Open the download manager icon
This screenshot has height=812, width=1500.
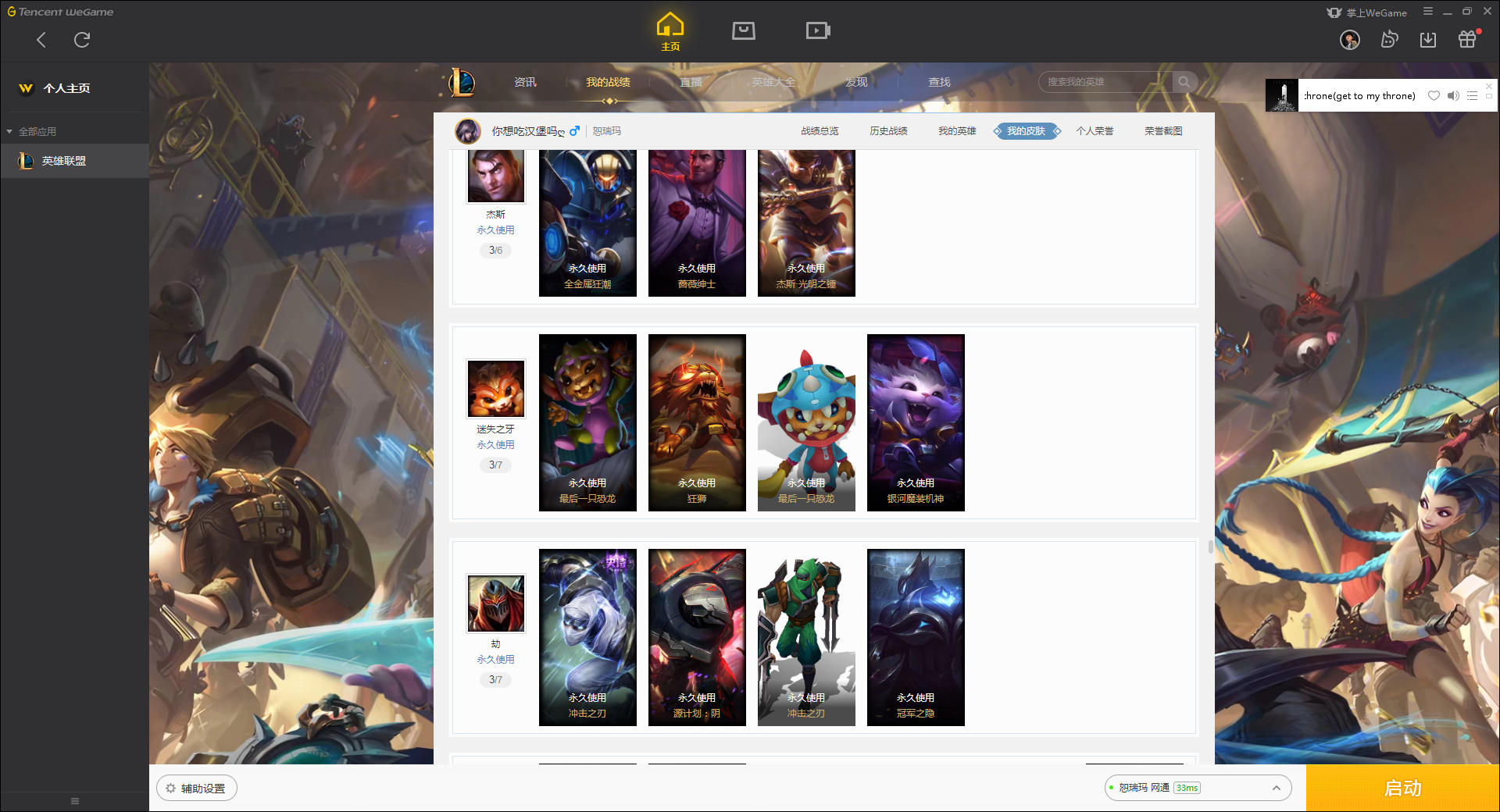(1428, 40)
